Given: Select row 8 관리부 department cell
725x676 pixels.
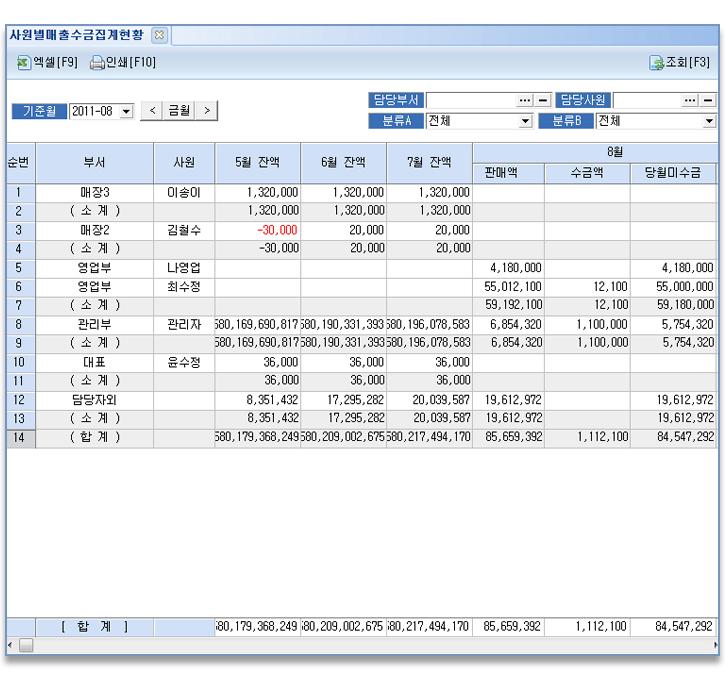Looking at the screenshot, I should tap(94, 325).
